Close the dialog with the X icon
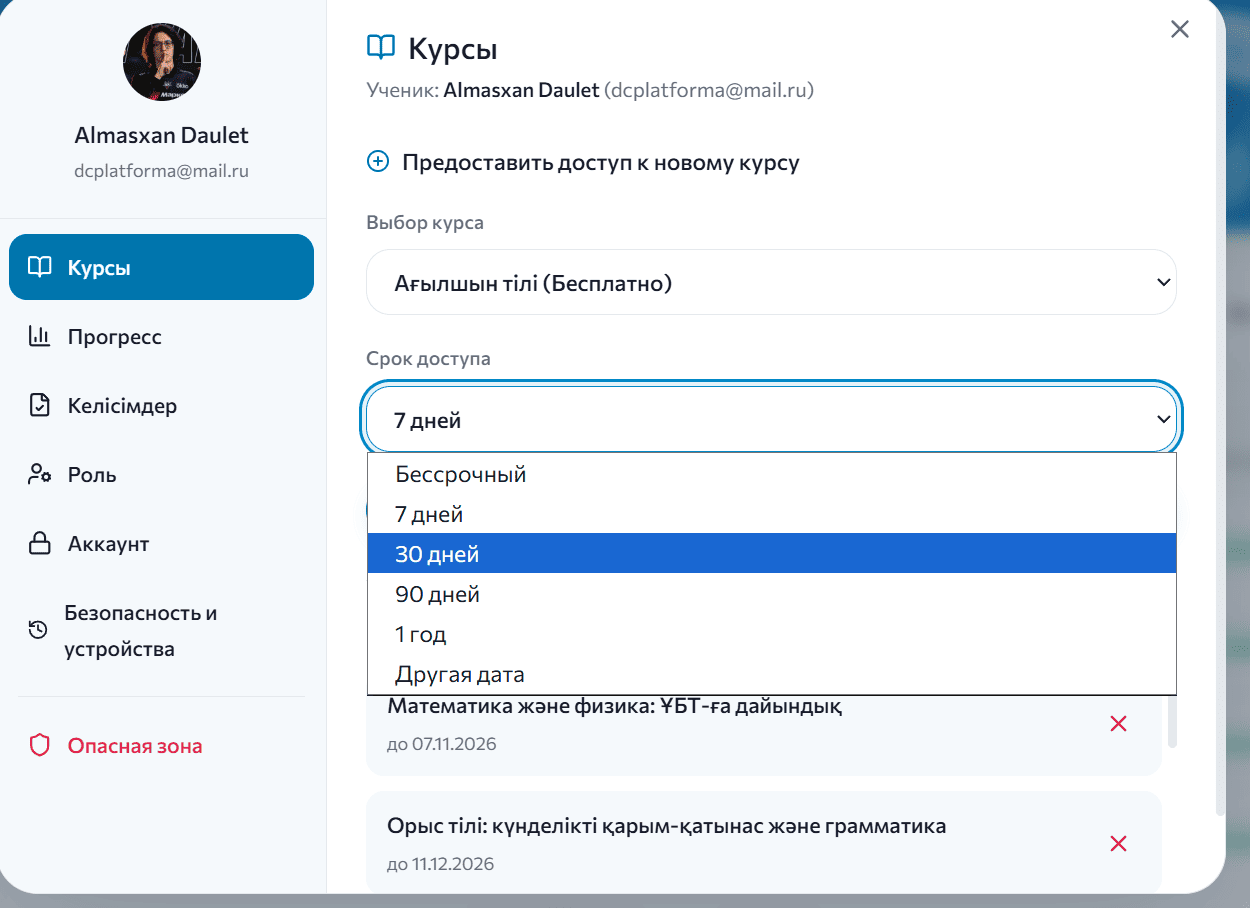Image resolution: width=1250 pixels, height=908 pixels. [1180, 29]
